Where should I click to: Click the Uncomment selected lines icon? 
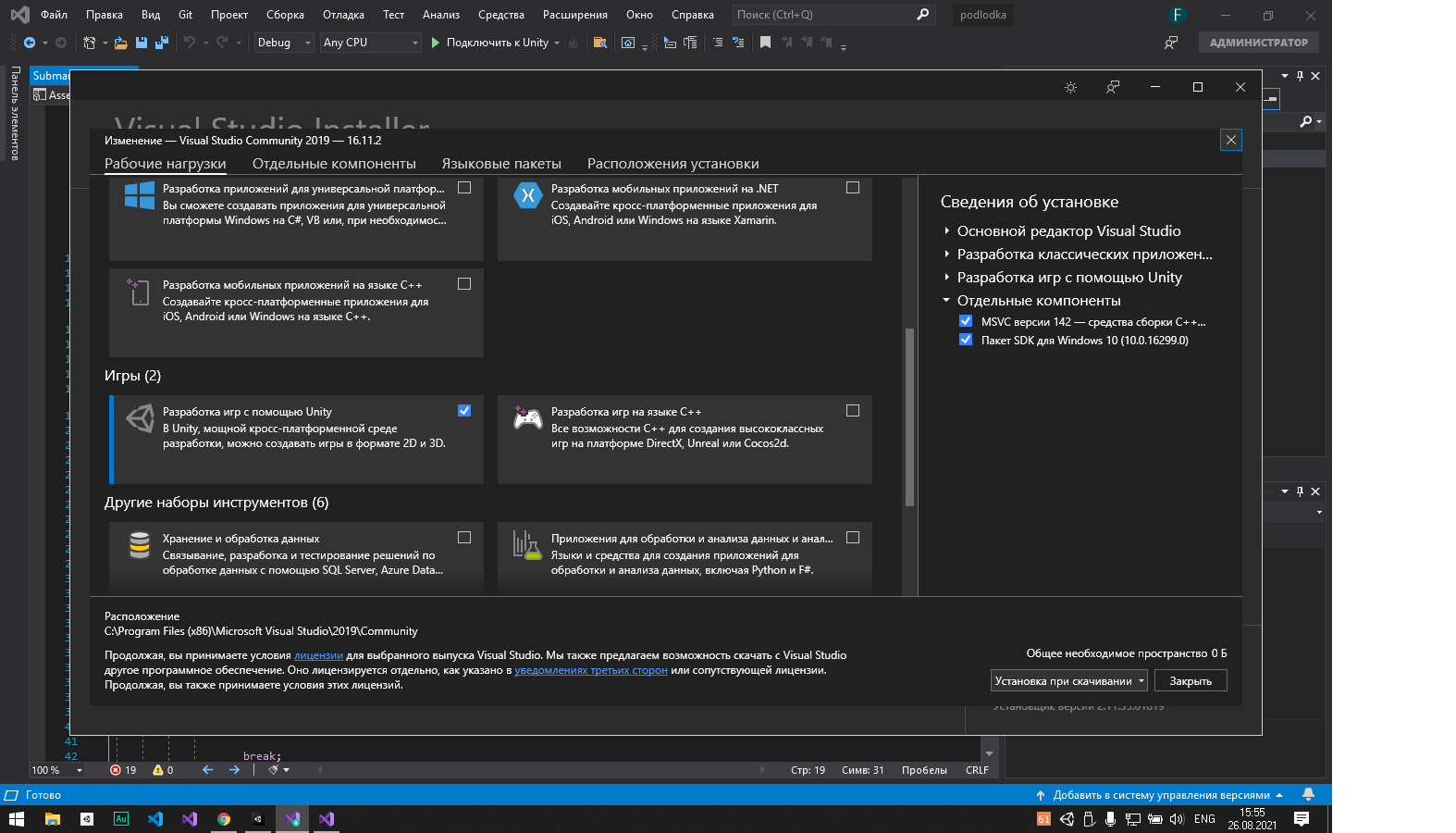coord(738,43)
